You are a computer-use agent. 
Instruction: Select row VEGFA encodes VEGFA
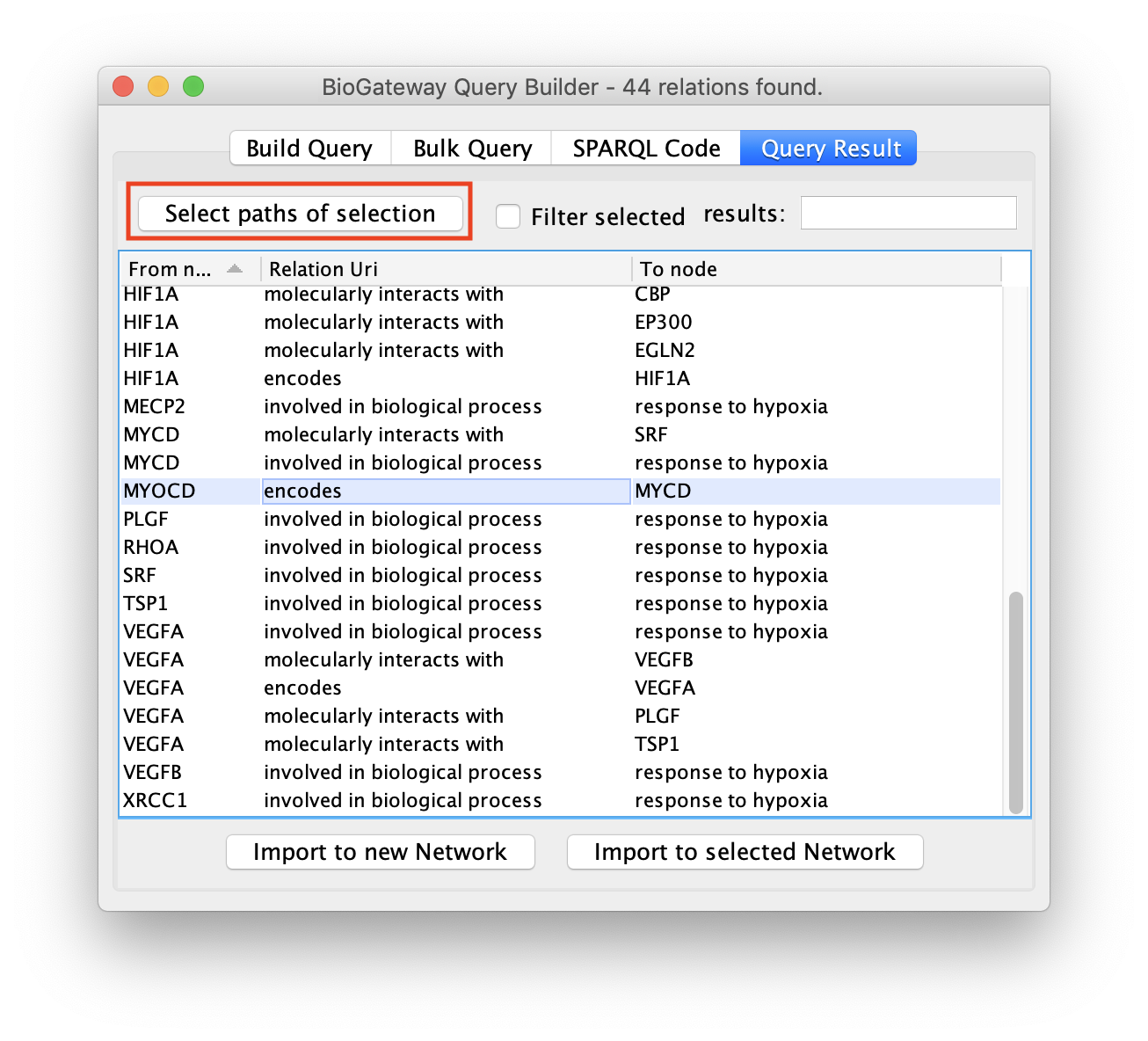561,688
